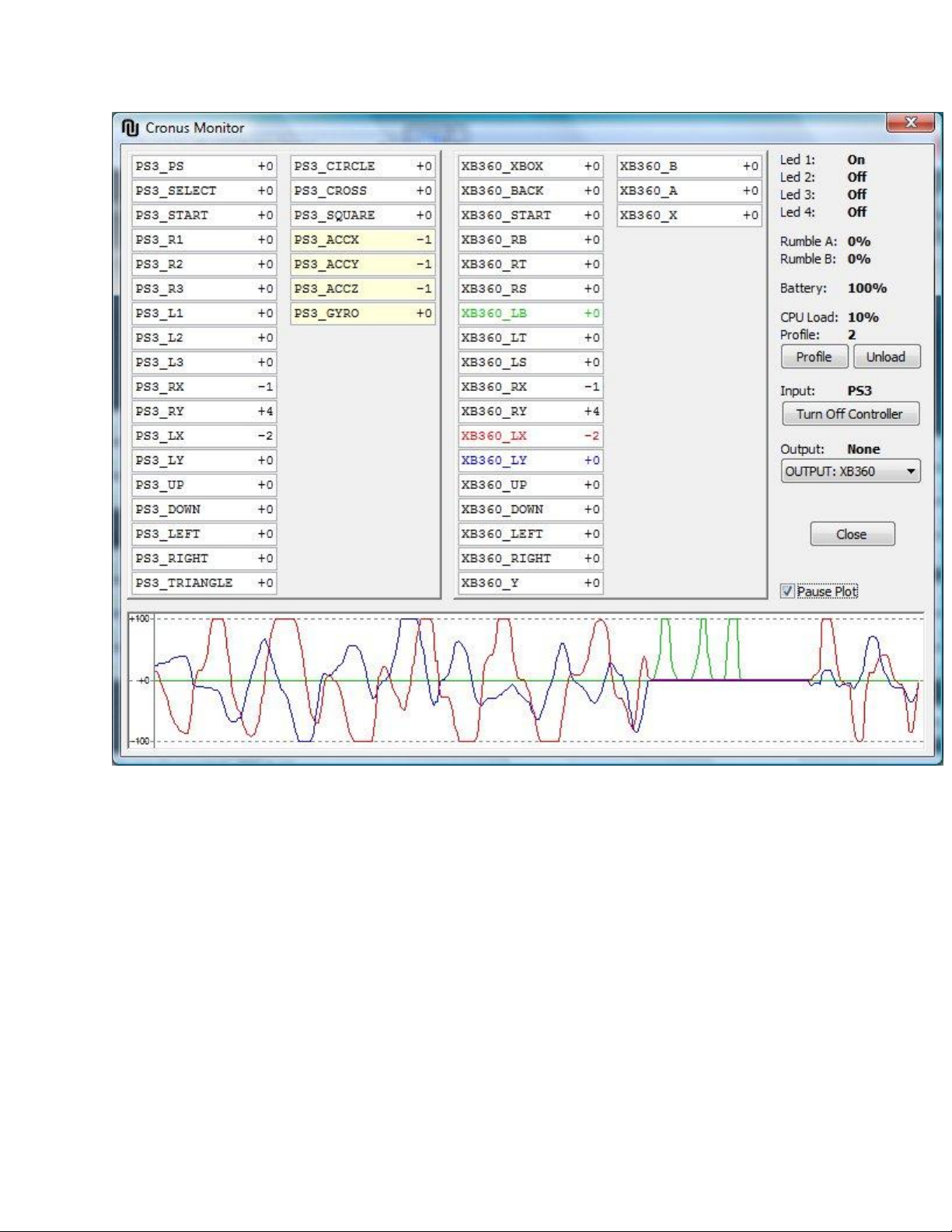Click the Led 1 On status
Viewport: 952px width, 1232px height.
(856, 159)
